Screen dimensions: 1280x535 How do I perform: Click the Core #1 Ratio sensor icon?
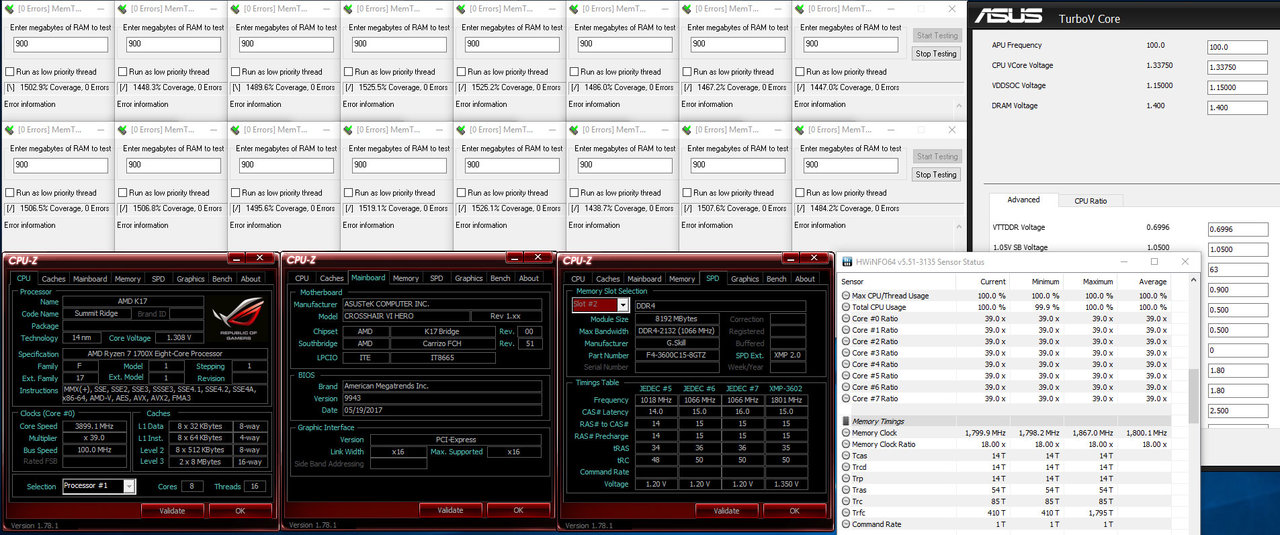[x=845, y=330]
